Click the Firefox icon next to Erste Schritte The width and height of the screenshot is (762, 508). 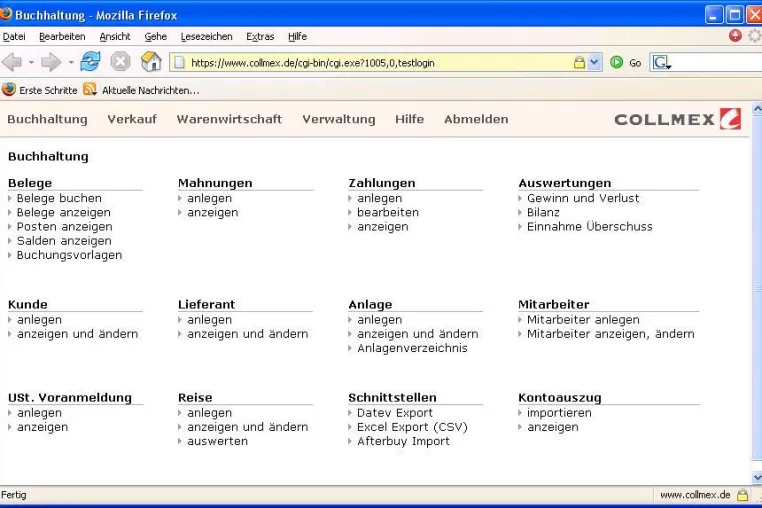(9, 89)
